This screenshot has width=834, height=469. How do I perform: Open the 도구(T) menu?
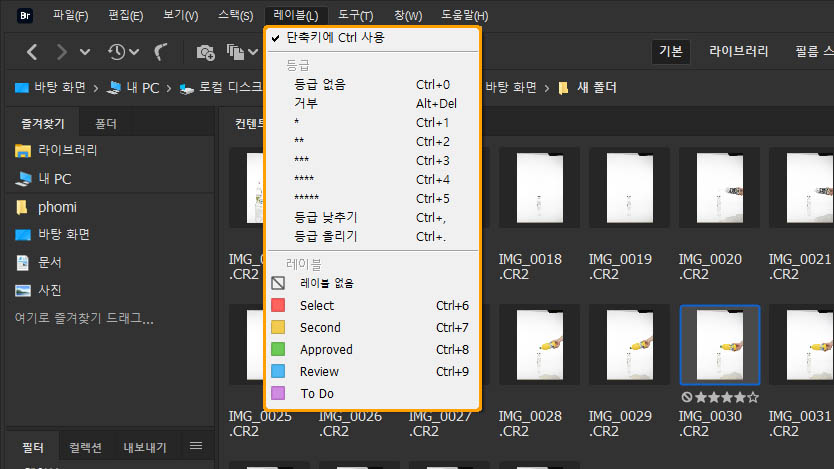(x=356, y=15)
